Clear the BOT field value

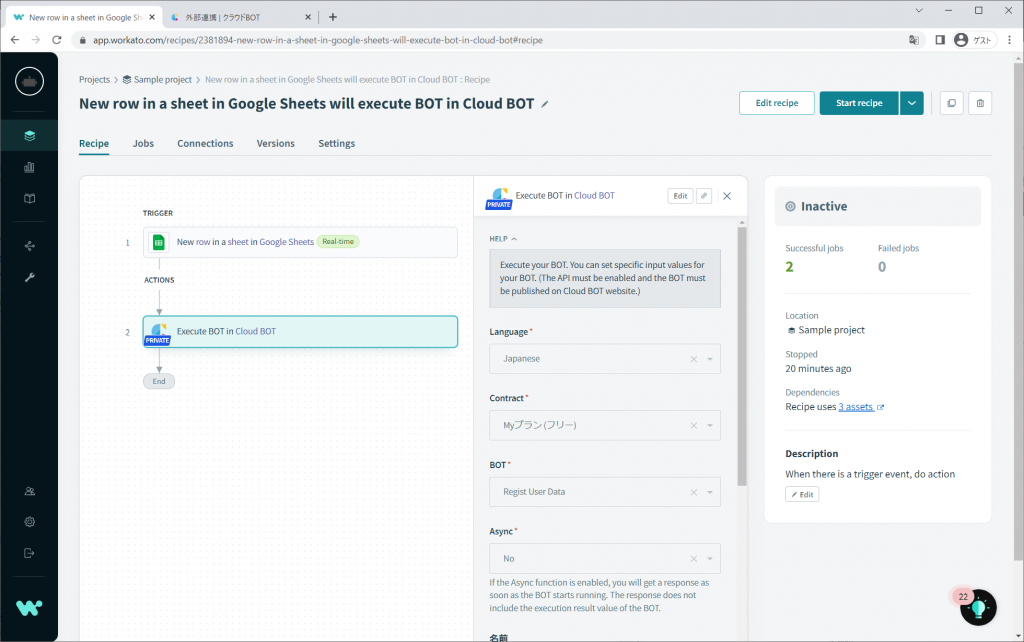click(x=694, y=492)
